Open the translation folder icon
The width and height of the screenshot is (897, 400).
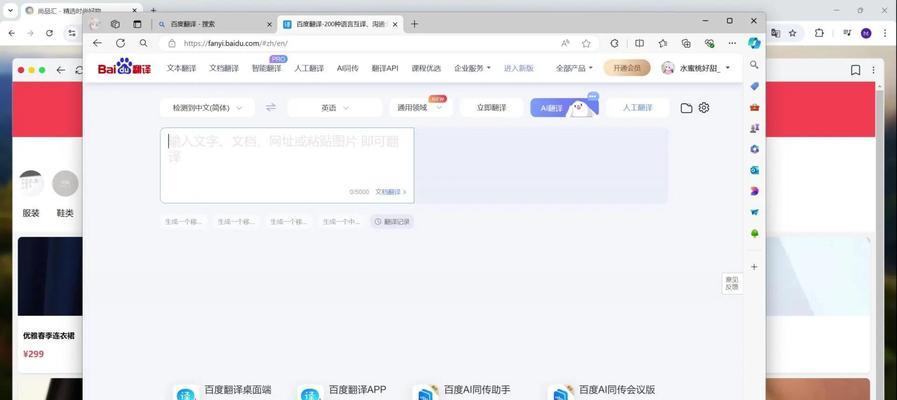(x=686, y=108)
